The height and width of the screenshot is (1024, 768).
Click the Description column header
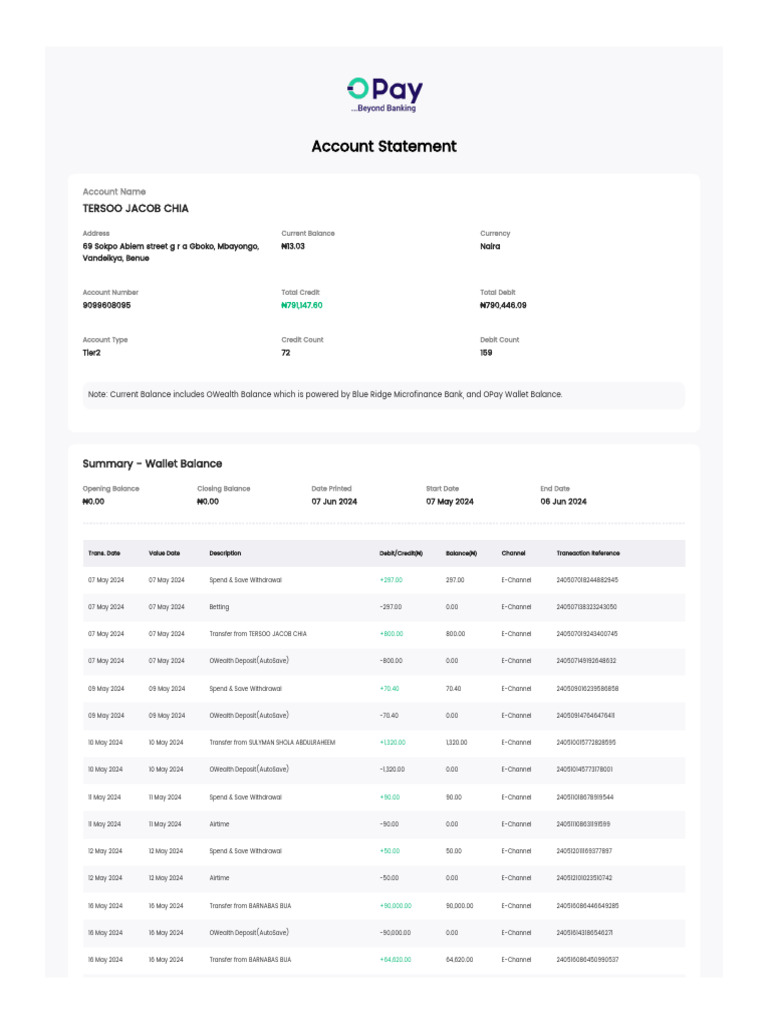point(225,553)
